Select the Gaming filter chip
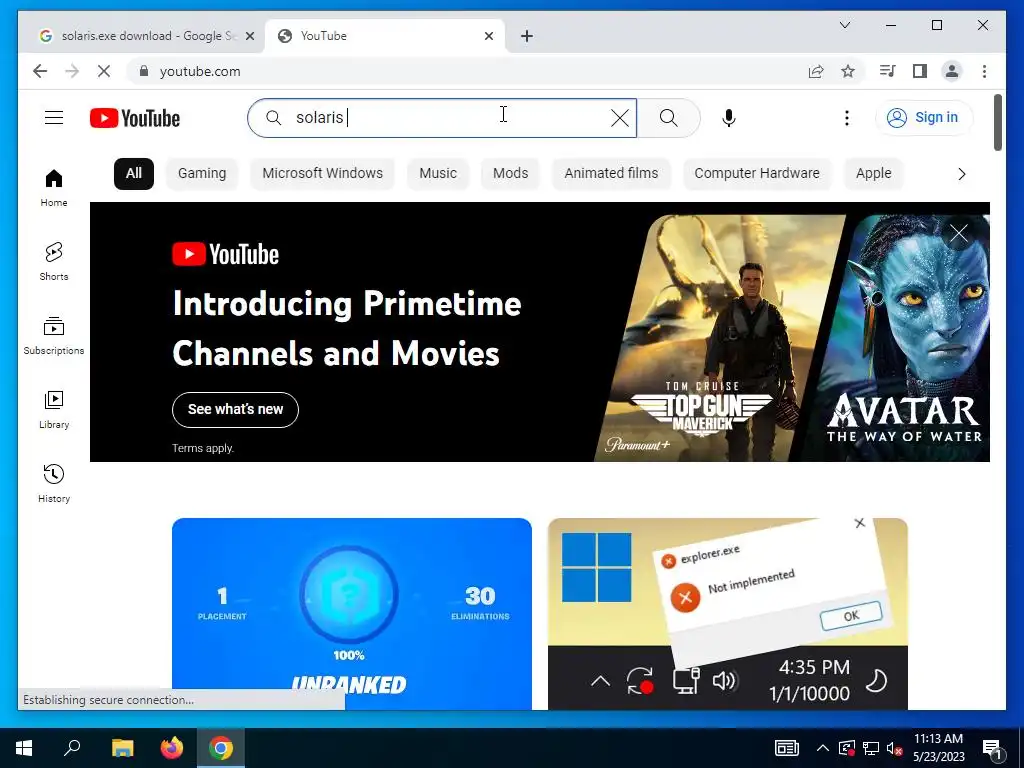 (202, 174)
